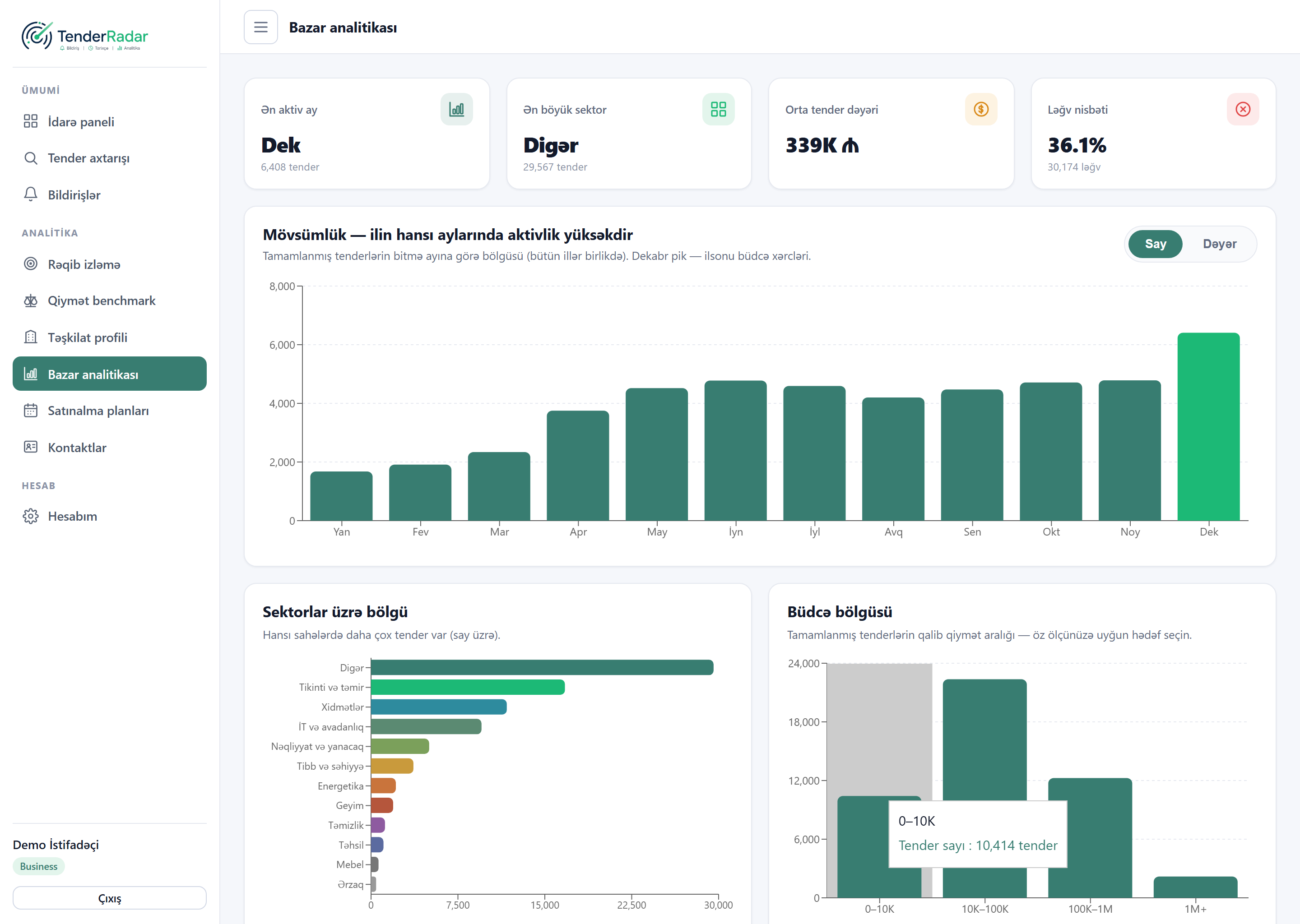Click the Bildirişlər bell icon
The width and height of the screenshot is (1300, 924).
tap(31, 194)
